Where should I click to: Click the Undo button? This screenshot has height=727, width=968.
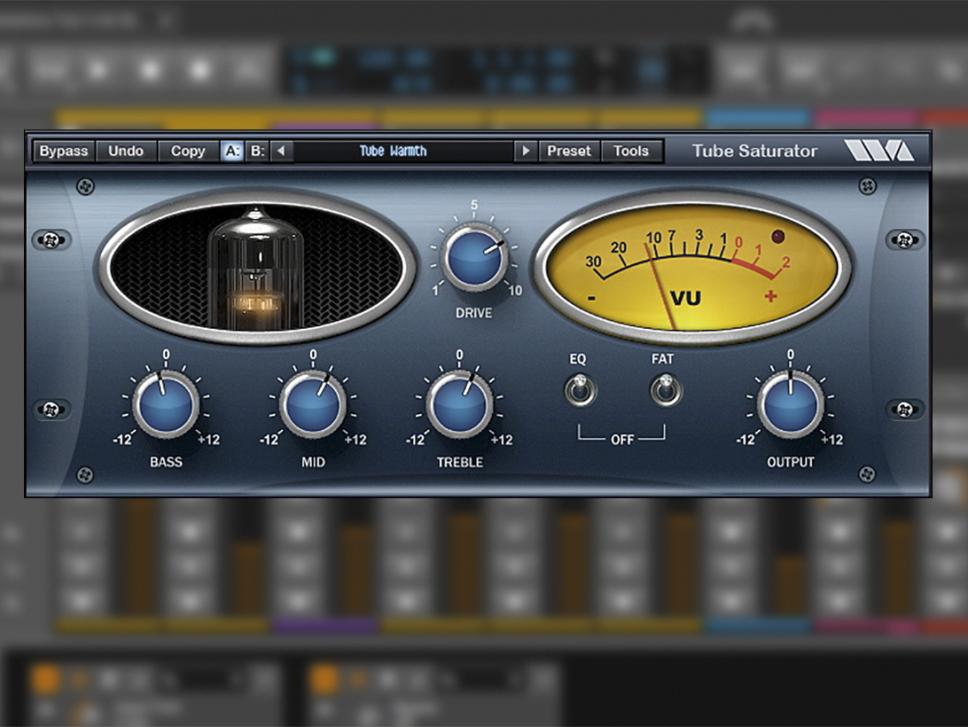click(x=126, y=151)
